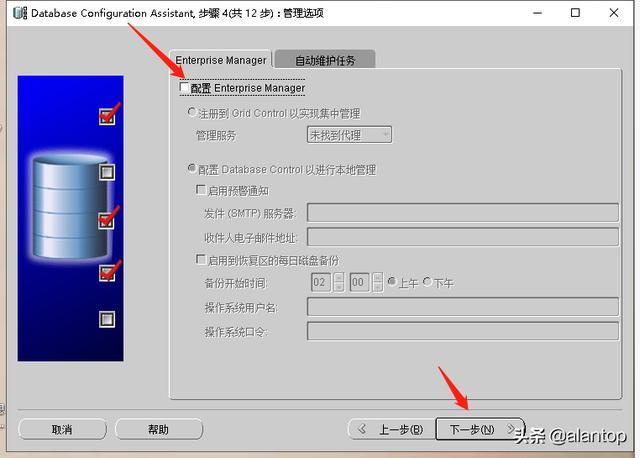Select 配置 Database Control radio option
Image resolution: width=640 pixels, height=458 pixels.
coord(191,168)
